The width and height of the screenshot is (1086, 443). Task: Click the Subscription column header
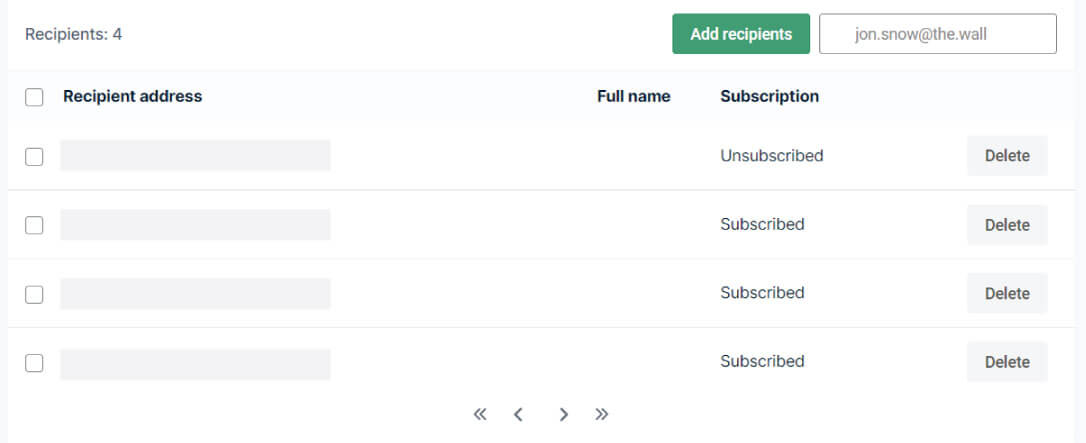coord(769,96)
